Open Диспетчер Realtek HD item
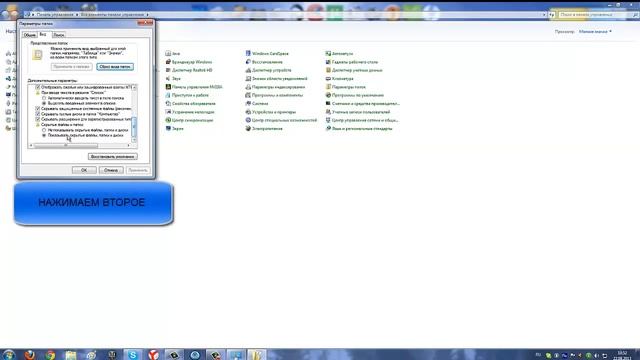 coord(189,70)
